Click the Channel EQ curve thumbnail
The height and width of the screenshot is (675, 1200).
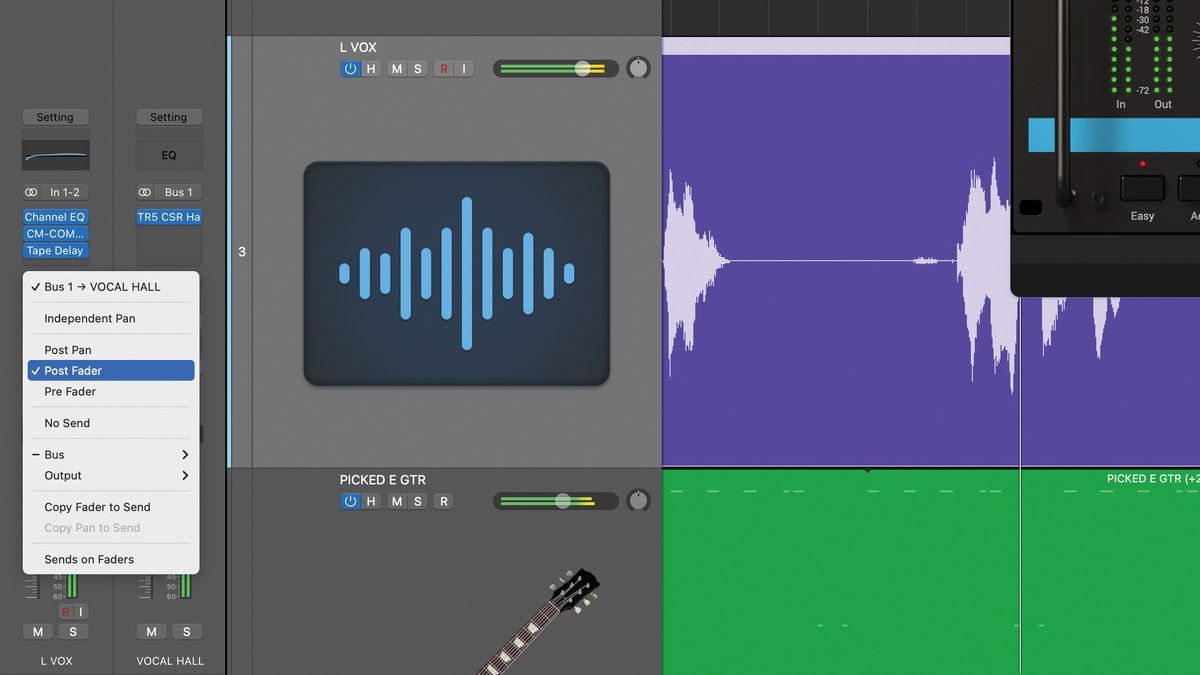click(x=55, y=156)
